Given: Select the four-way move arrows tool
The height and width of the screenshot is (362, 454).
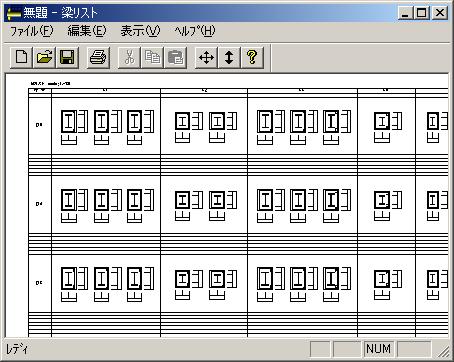Looking at the screenshot, I should (x=206, y=58).
